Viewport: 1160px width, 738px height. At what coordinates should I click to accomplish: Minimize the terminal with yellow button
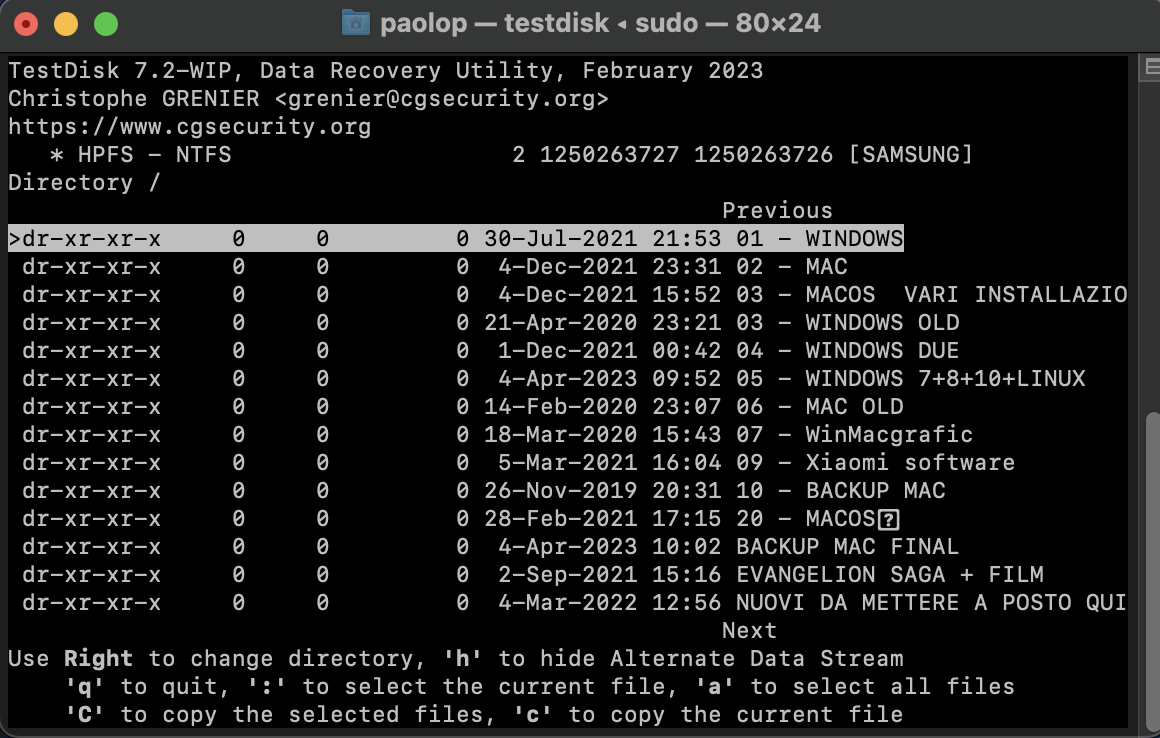click(x=66, y=24)
